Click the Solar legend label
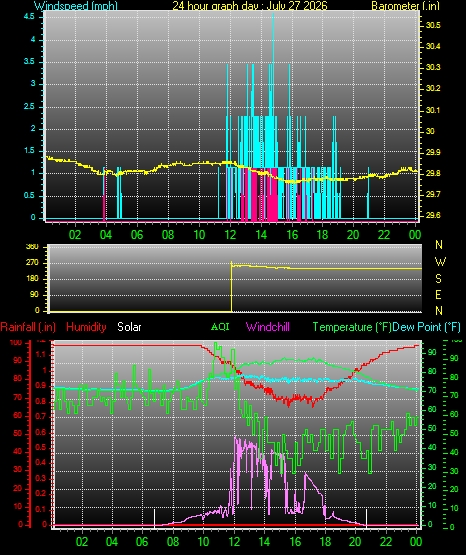This screenshot has height=555, width=466. tap(129, 327)
